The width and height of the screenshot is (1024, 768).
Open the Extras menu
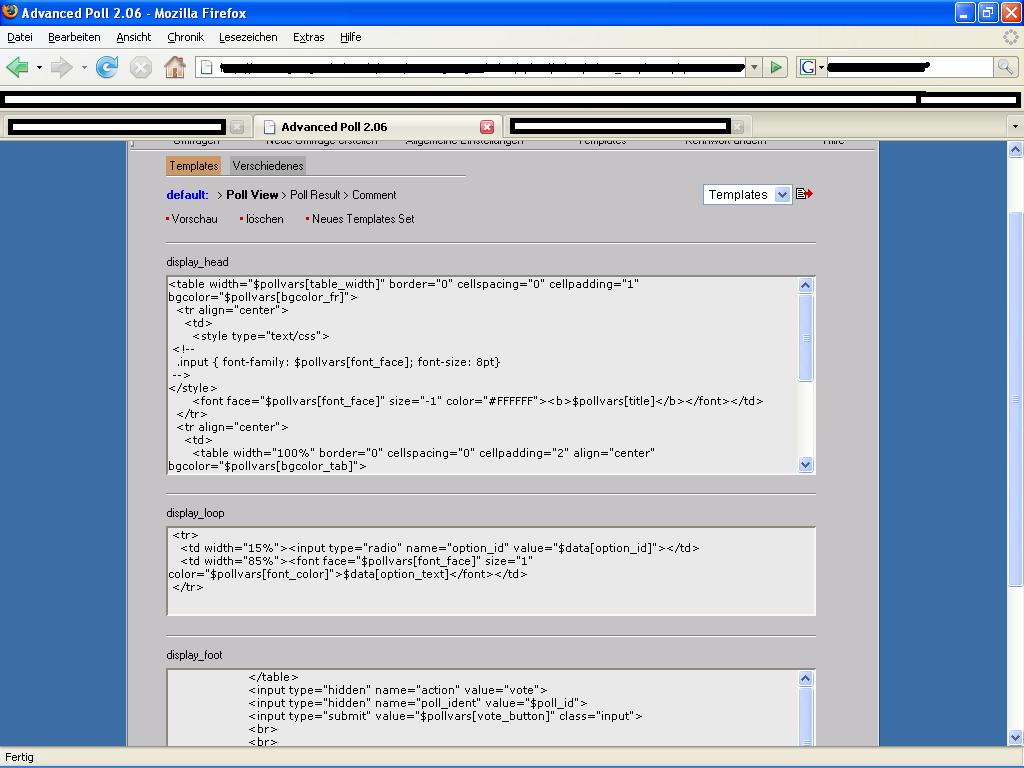(x=308, y=37)
